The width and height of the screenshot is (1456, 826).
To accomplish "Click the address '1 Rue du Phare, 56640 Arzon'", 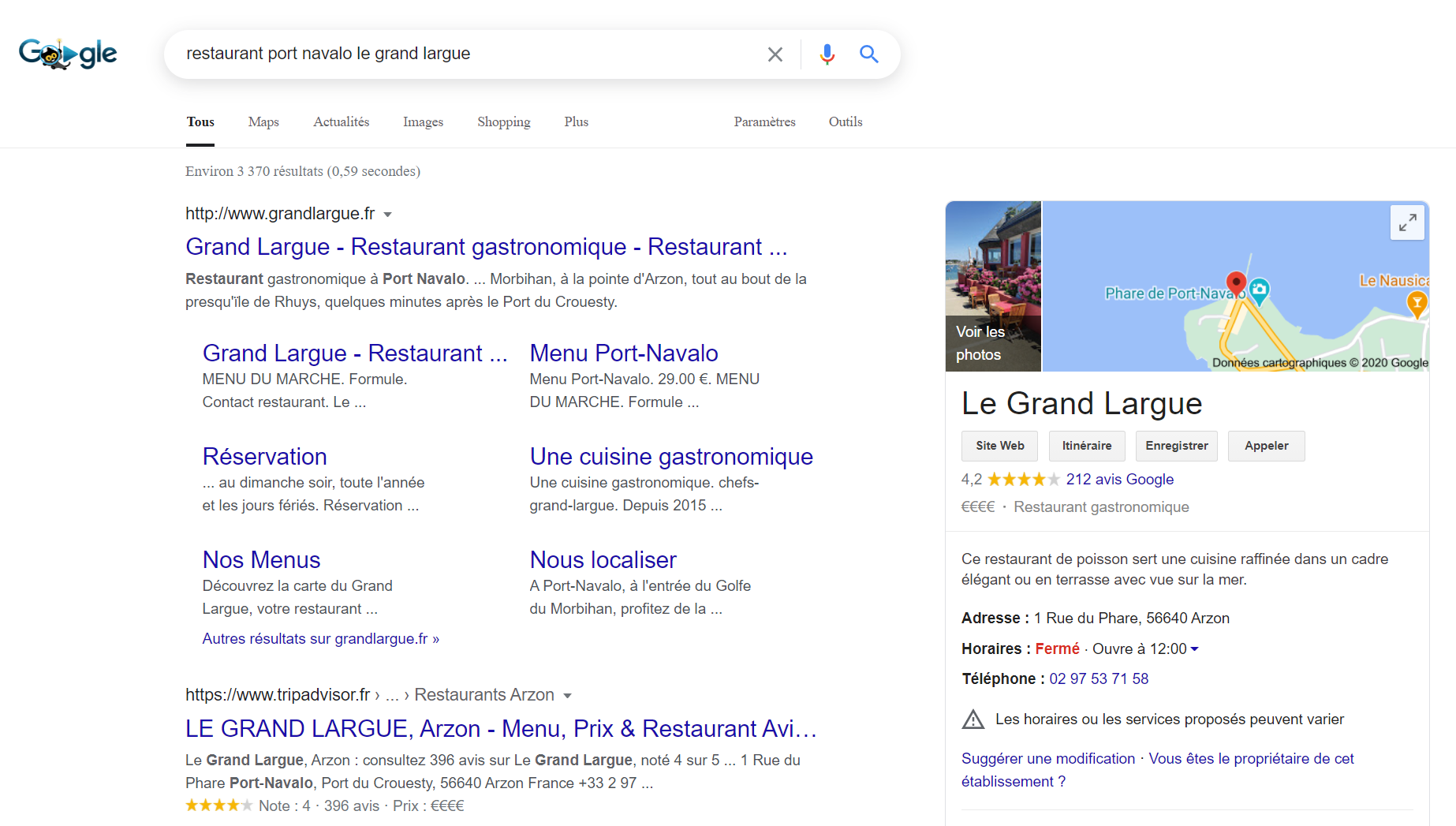I will coord(1132,618).
